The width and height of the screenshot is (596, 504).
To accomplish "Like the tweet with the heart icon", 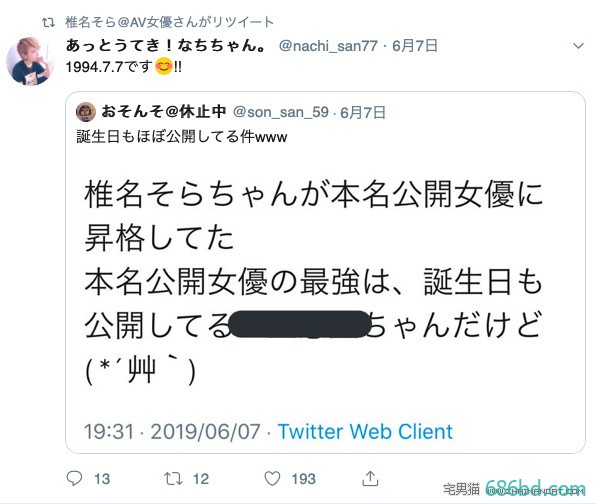I will point(272,479).
